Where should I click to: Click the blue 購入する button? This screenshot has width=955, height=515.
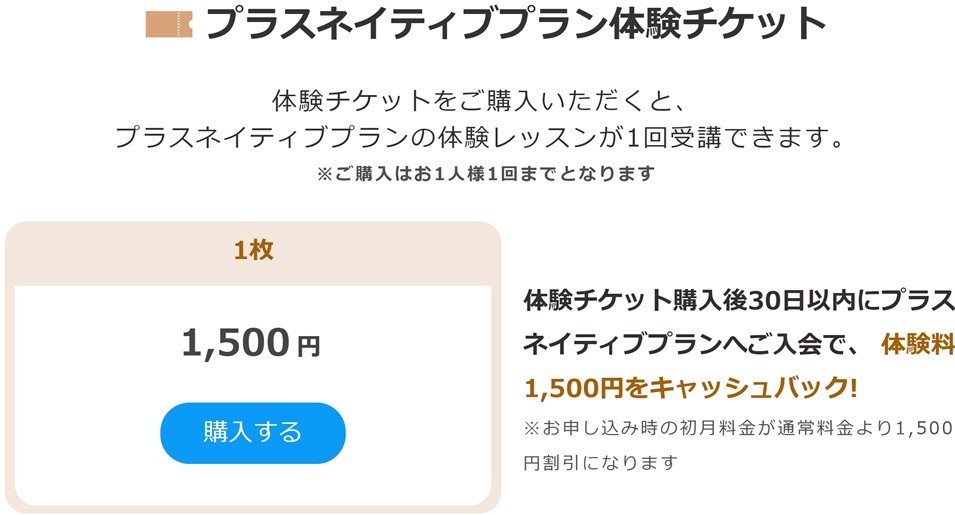click(x=253, y=433)
